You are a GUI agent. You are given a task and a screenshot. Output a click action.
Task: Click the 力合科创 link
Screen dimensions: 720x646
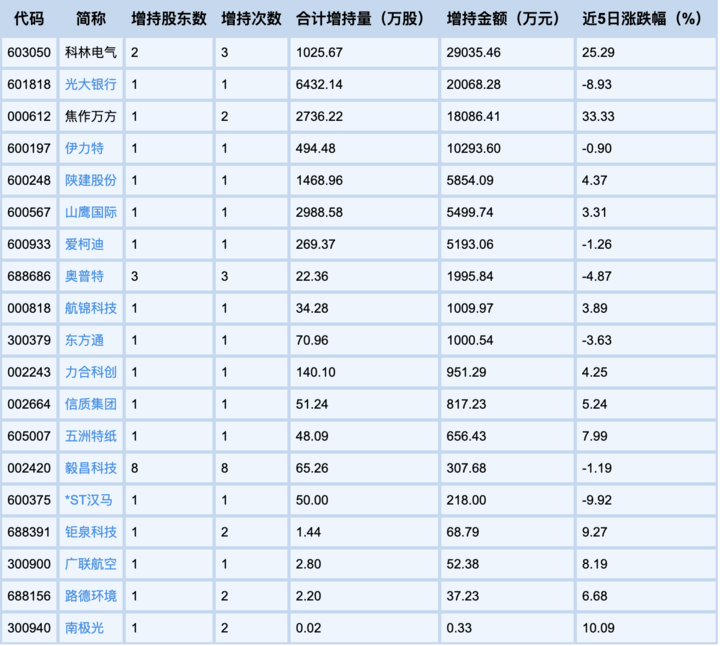(90, 372)
